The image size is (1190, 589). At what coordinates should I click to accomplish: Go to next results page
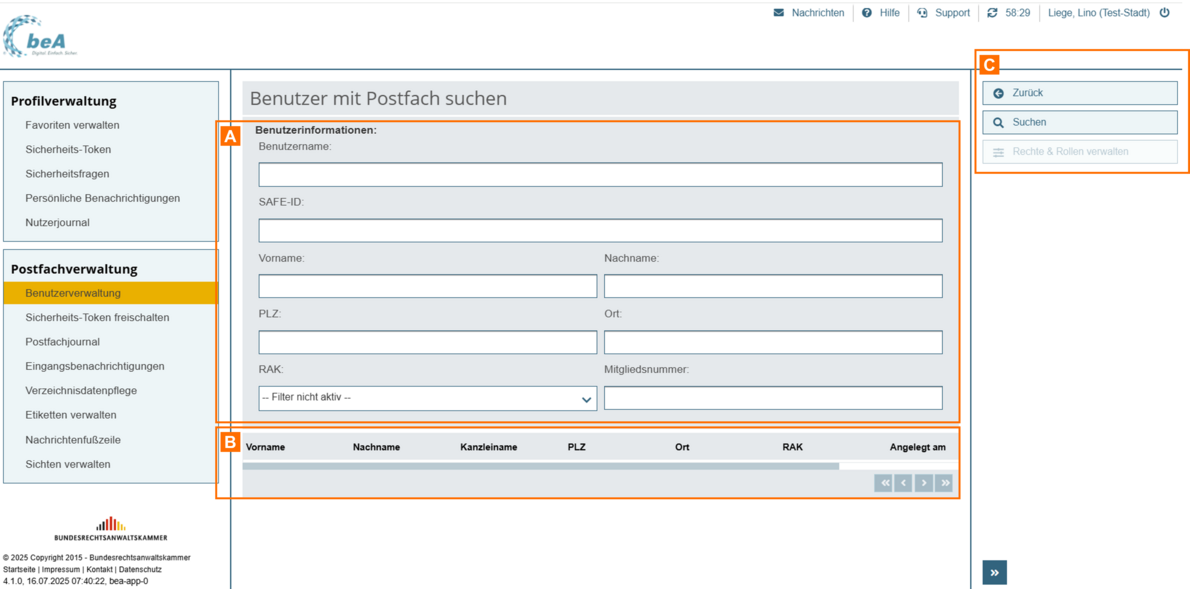pos(924,483)
